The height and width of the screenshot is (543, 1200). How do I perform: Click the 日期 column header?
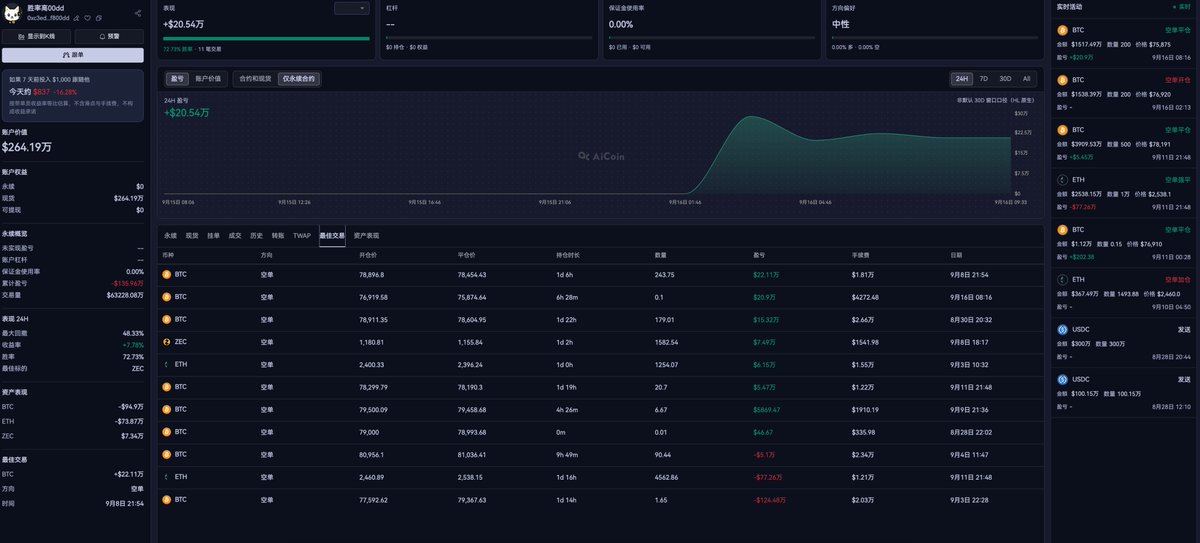957,256
